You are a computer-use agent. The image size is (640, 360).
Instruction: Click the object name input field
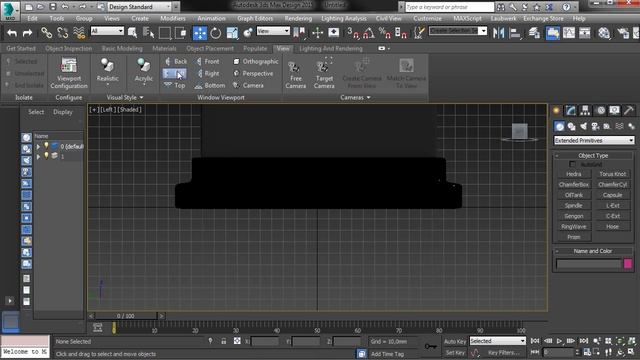588,264
